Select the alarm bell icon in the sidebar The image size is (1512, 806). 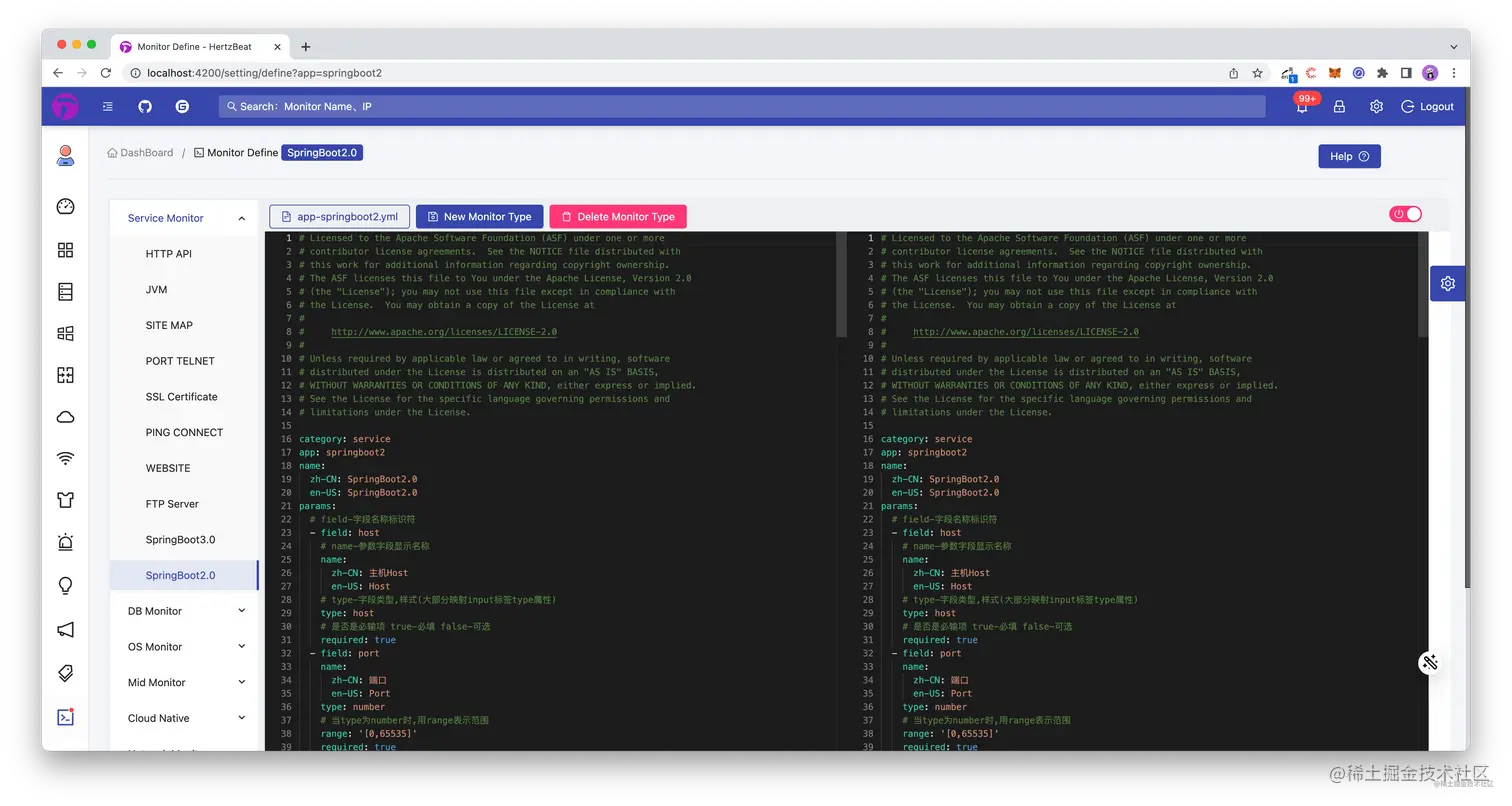[64, 541]
